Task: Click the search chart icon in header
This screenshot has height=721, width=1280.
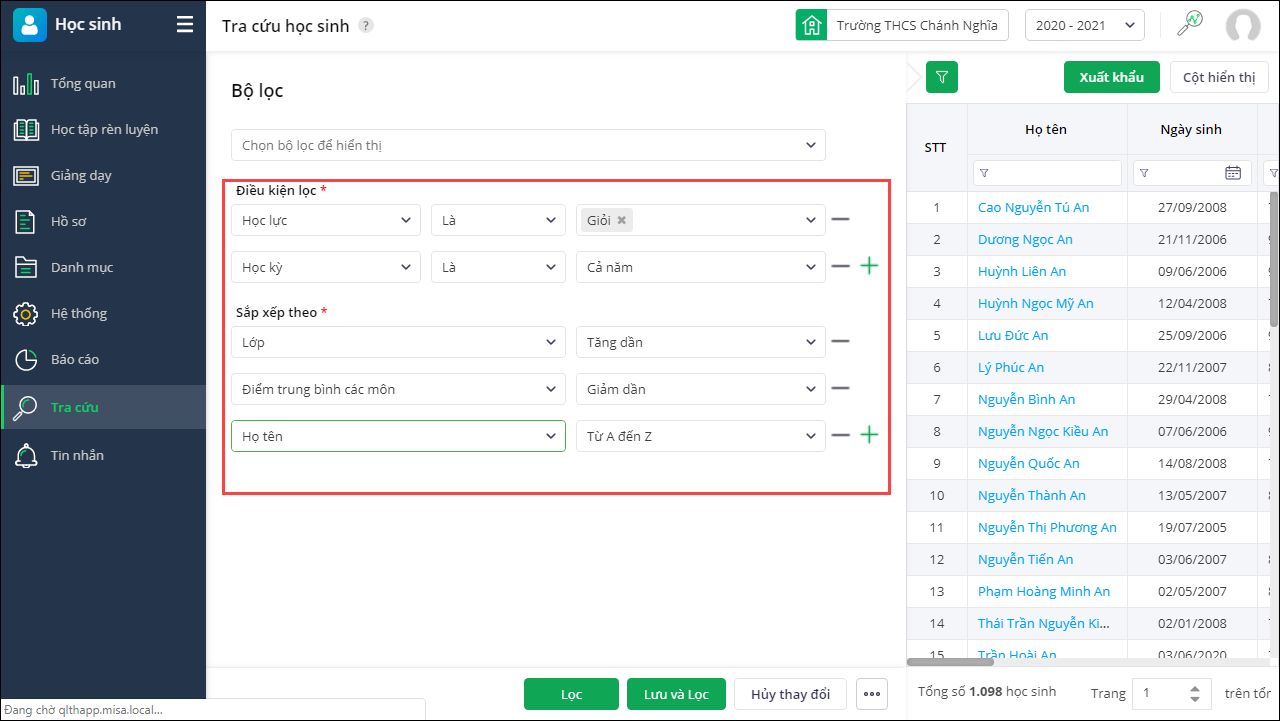Action: coord(1190,25)
